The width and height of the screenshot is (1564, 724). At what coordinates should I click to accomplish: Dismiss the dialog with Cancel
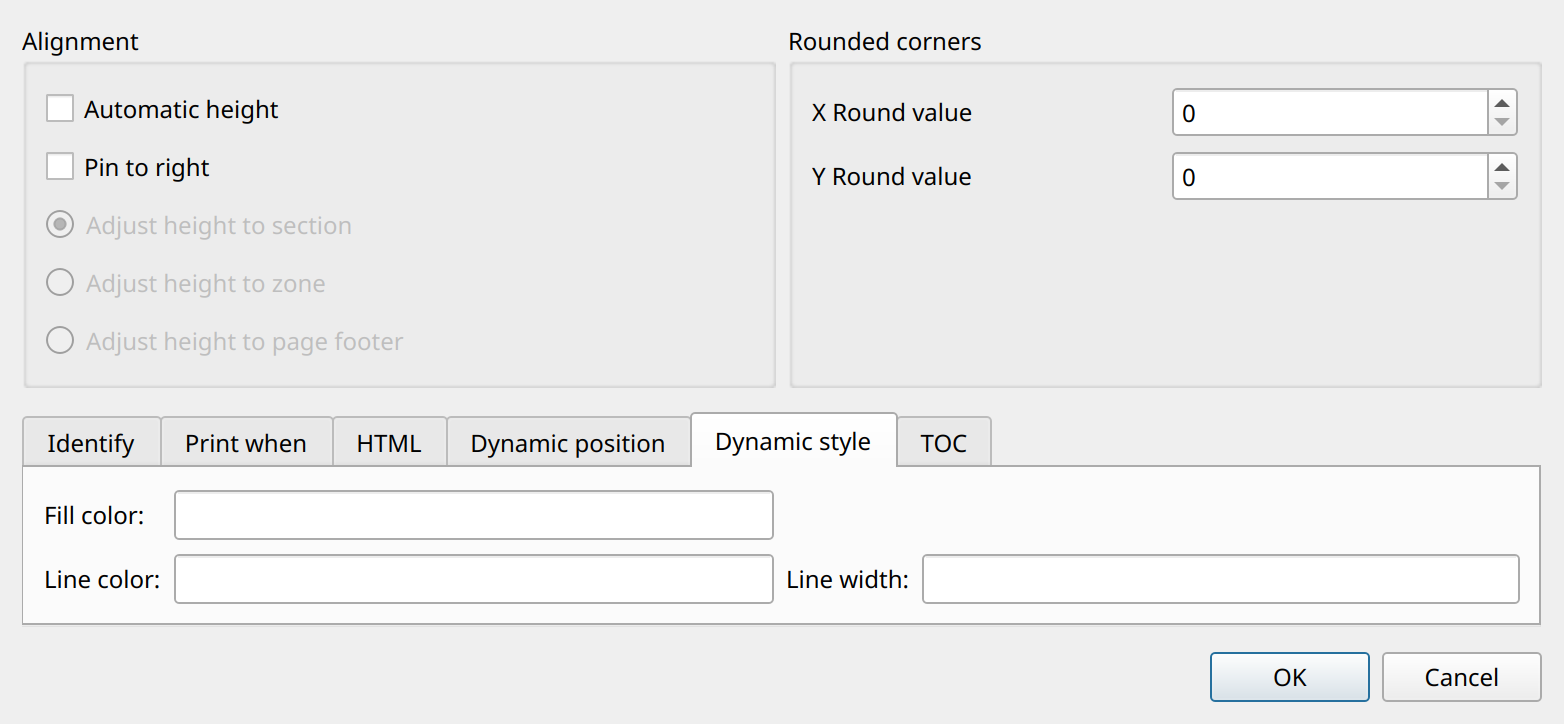(x=1462, y=677)
